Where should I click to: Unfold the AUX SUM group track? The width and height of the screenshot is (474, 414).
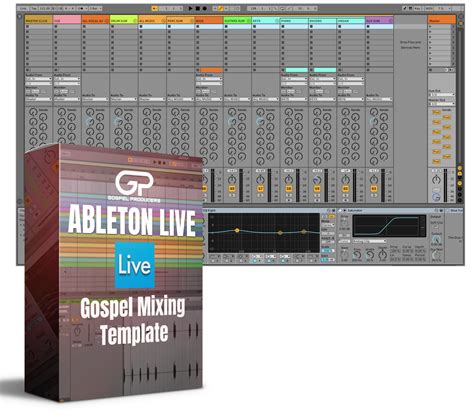click(390, 21)
